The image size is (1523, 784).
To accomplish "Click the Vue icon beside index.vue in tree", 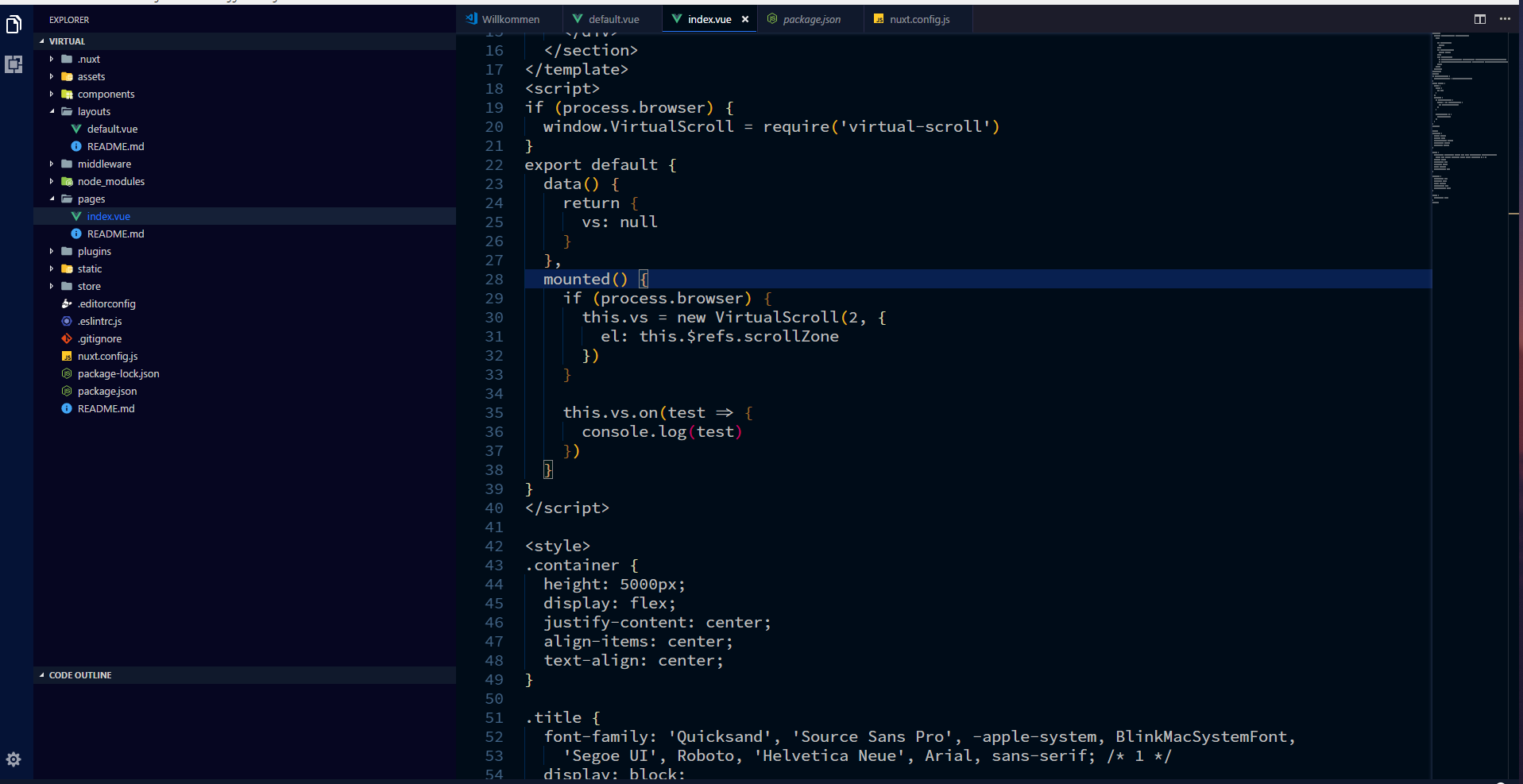I will [x=76, y=216].
